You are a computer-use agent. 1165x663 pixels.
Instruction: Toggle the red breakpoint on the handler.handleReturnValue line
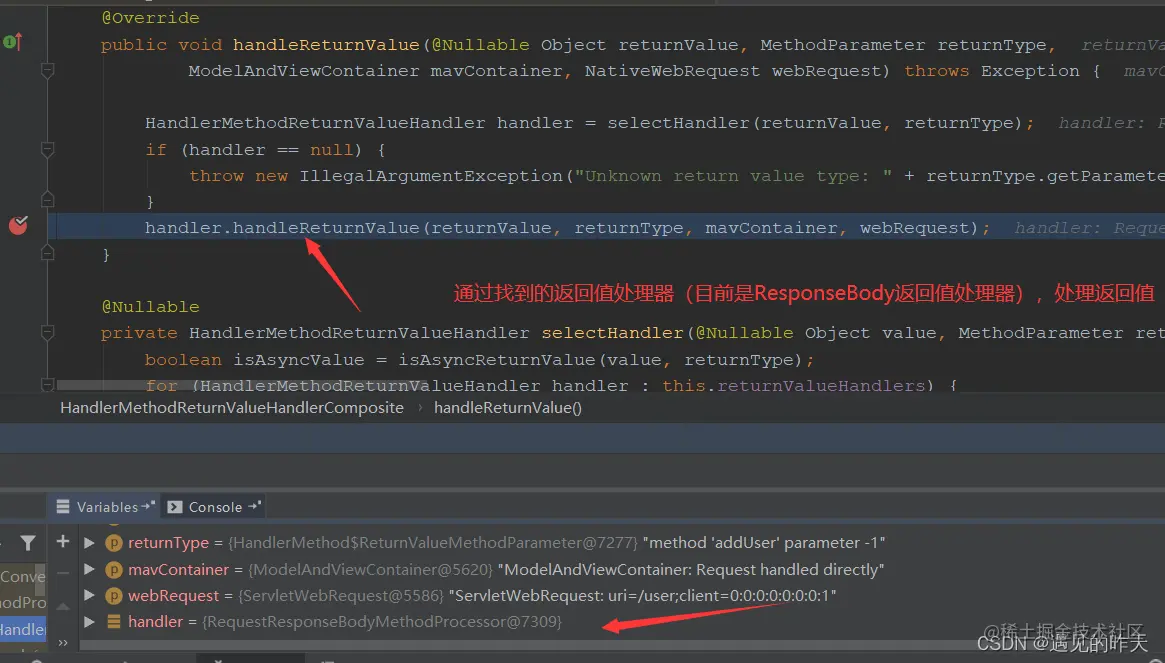(x=19, y=224)
